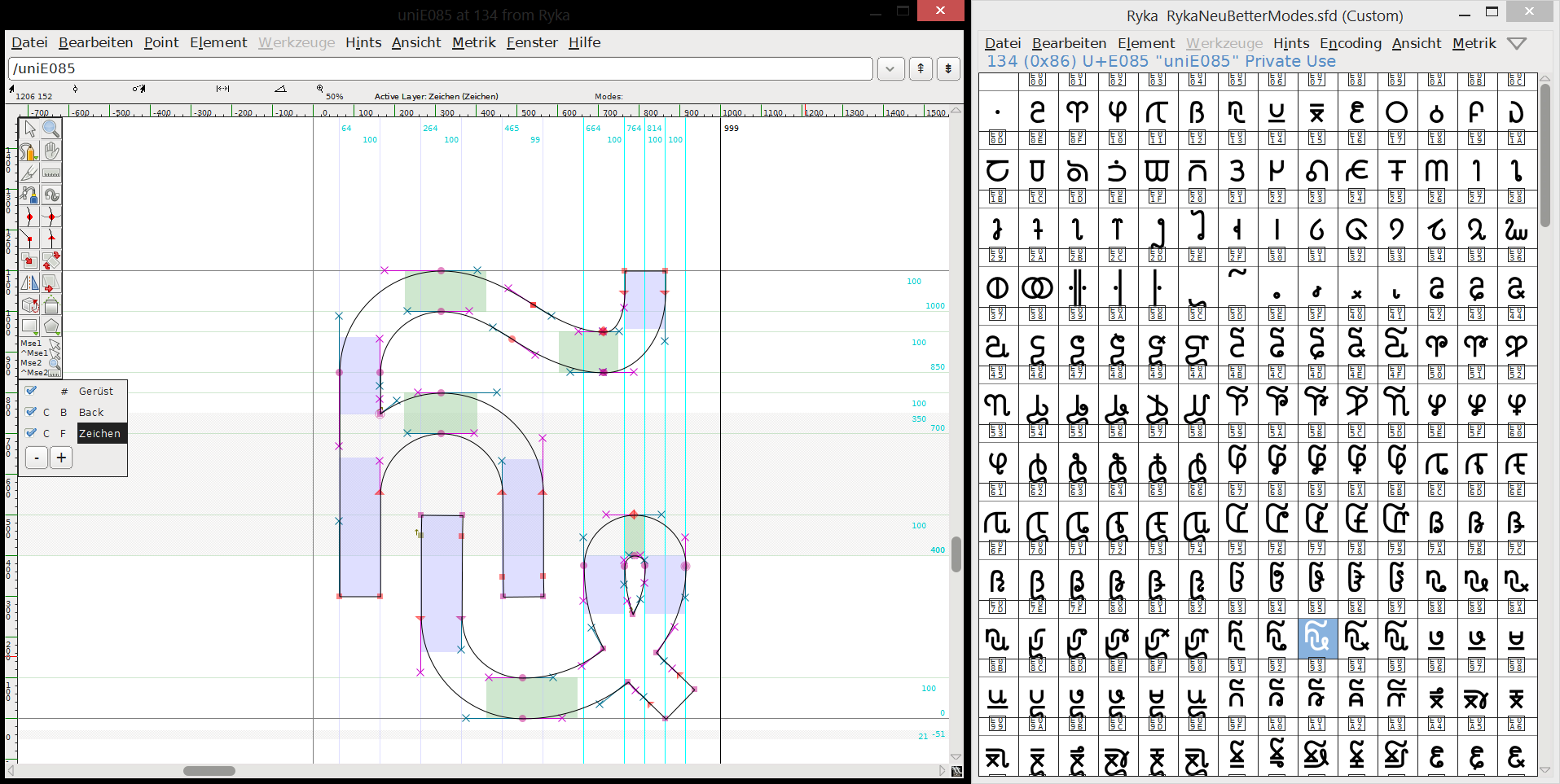
Task: Select the Hand scroll tool
Action: pos(51,151)
